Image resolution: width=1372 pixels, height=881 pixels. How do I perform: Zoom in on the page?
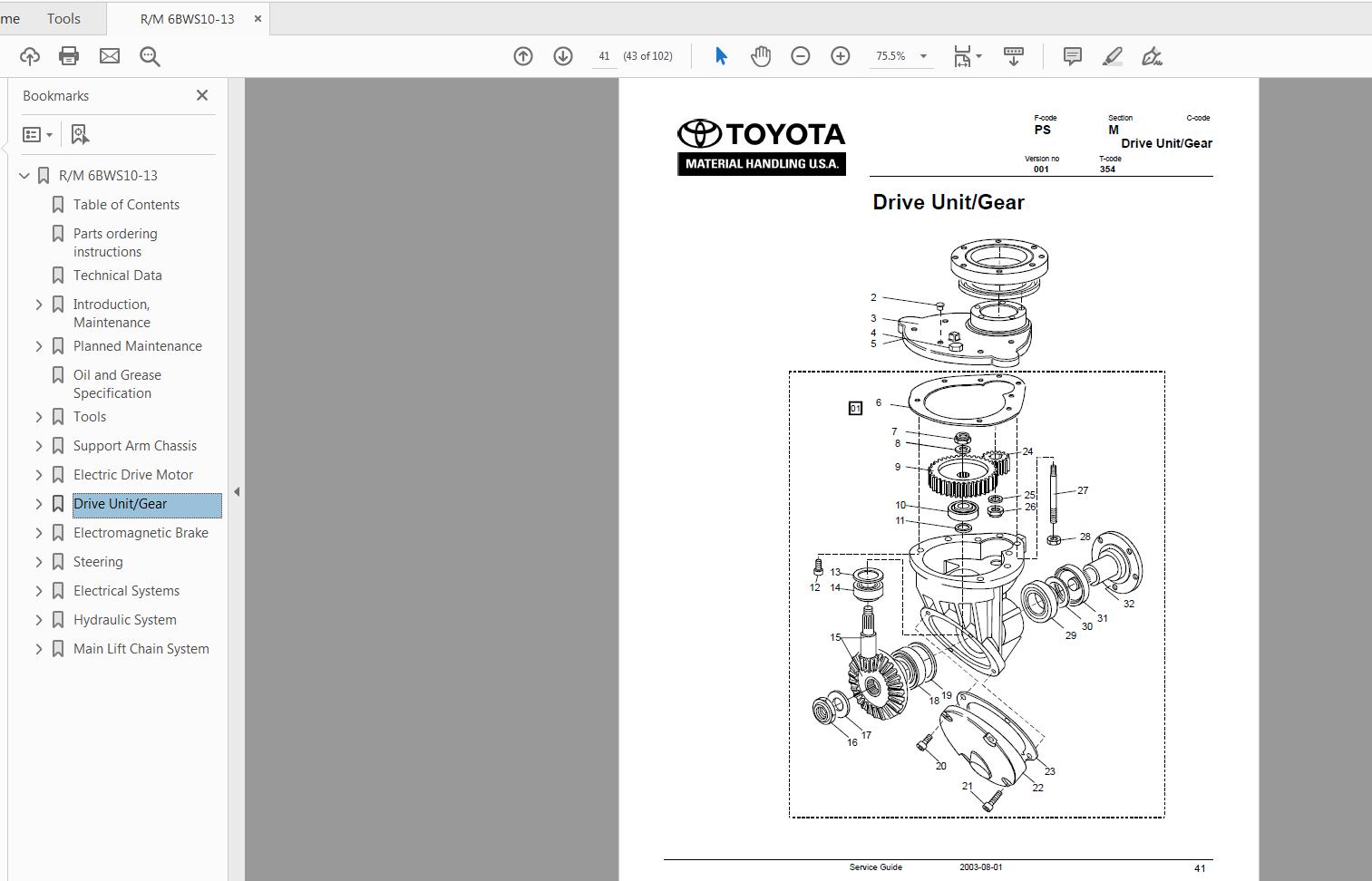(x=840, y=55)
